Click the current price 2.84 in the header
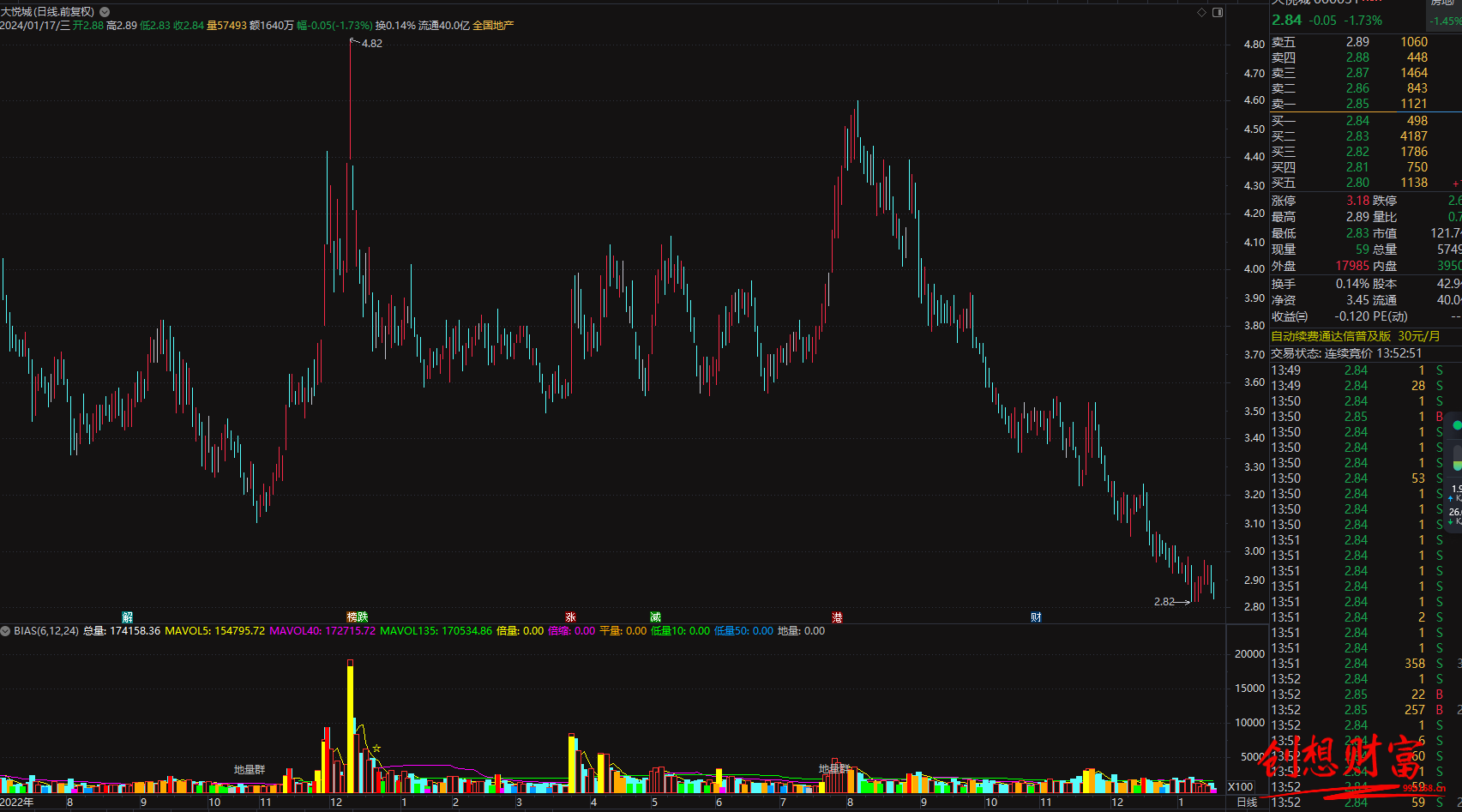The width and height of the screenshot is (1462, 812). (x=1286, y=20)
